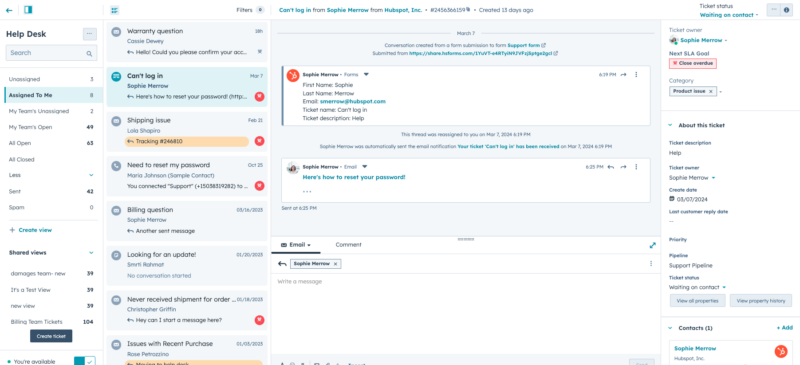Screen dimensions: 800x365
Task: Click the ticket info icon in header
Action: [786, 10]
